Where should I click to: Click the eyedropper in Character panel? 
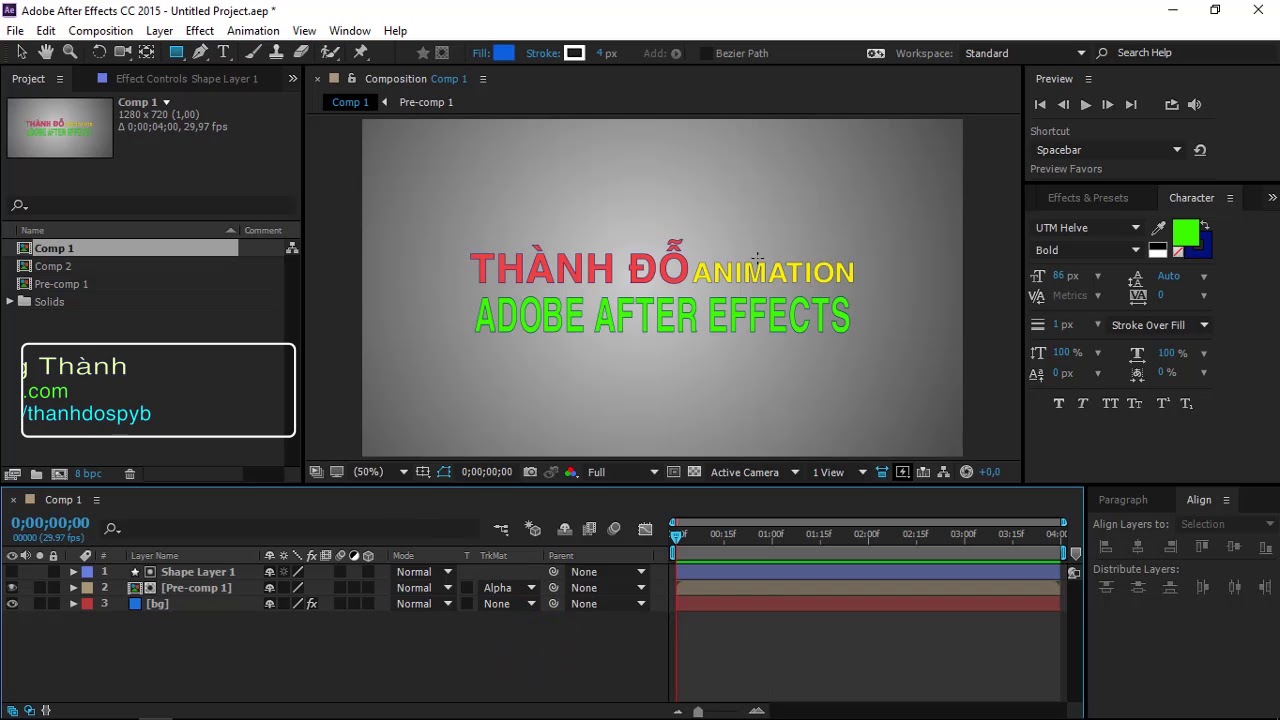(1159, 228)
